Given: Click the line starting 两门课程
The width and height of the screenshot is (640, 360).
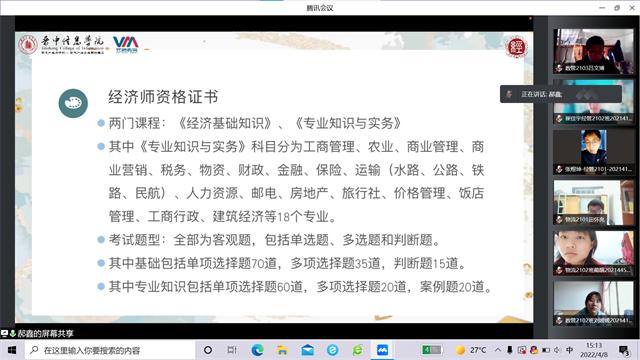Looking at the screenshot, I should click(255, 123).
